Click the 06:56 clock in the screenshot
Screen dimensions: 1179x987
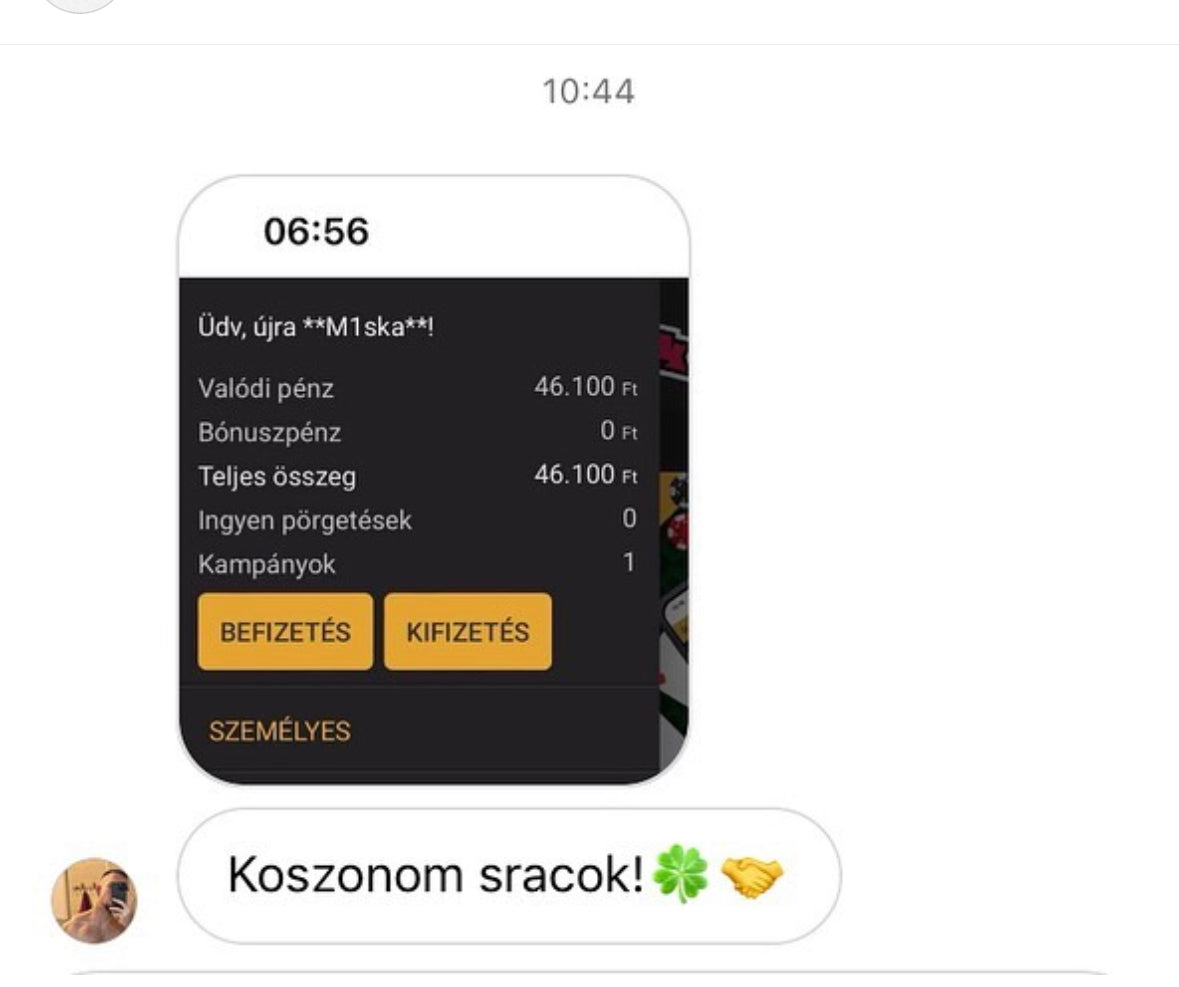(x=316, y=231)
